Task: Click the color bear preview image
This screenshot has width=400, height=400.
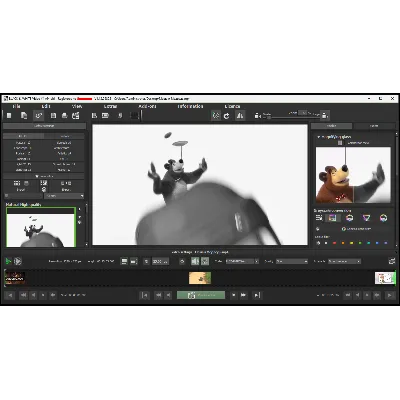Action: click(x=353, y=175)
